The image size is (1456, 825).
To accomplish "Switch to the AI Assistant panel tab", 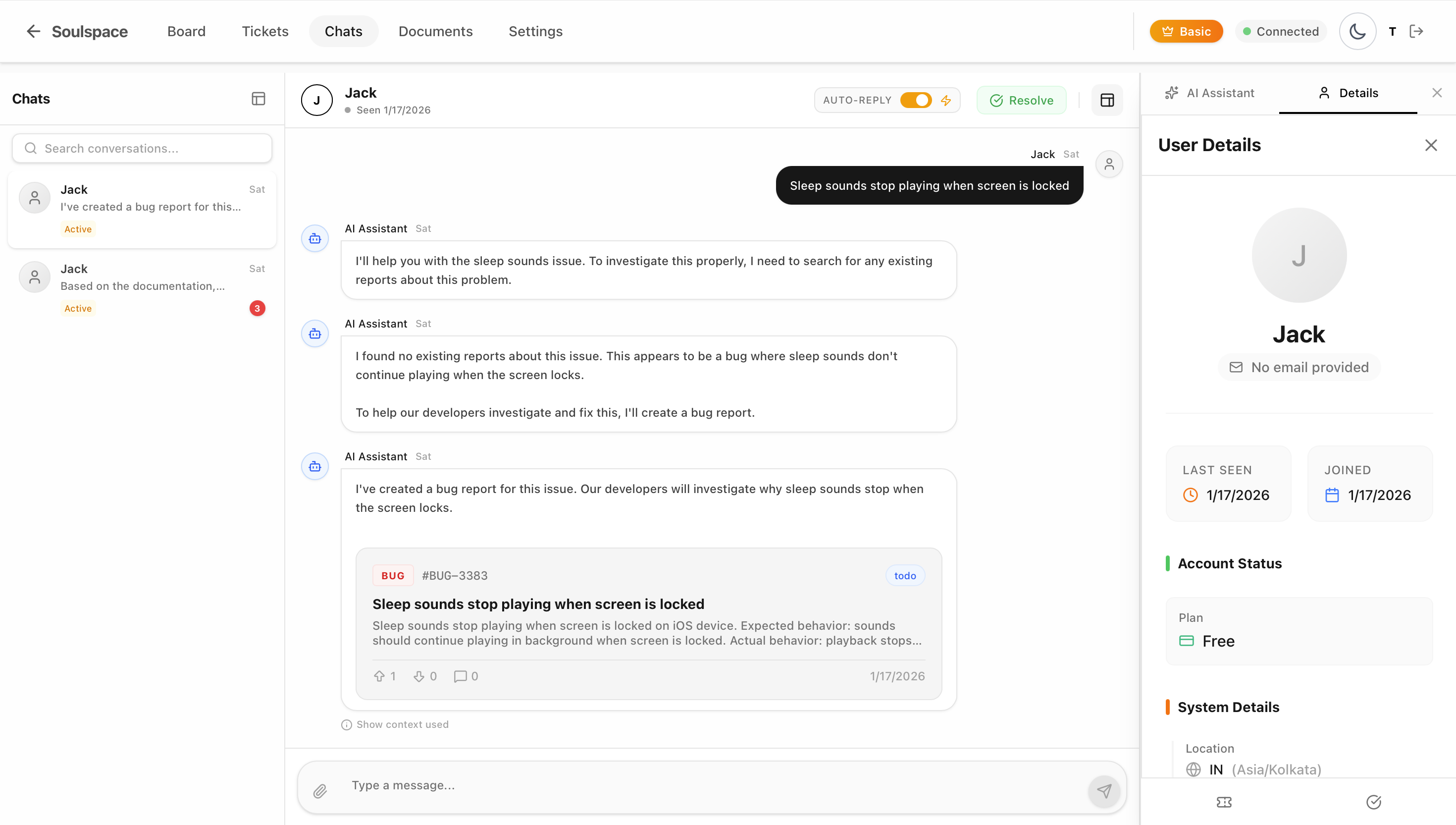I will (x=1210, y=93).
